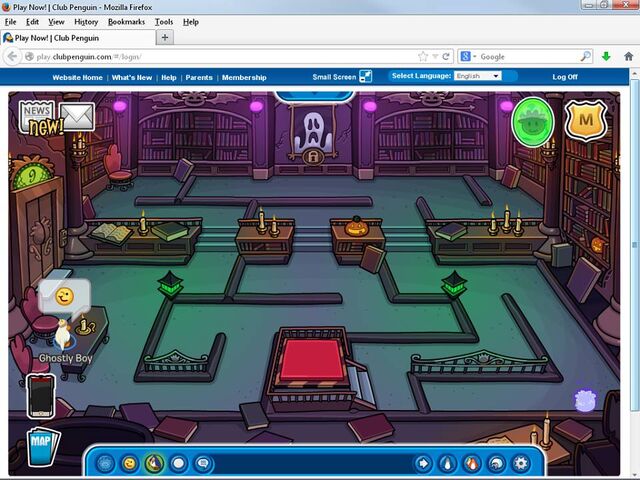Open the What's New link
This screenshot has width=640, height=480.
132,77
